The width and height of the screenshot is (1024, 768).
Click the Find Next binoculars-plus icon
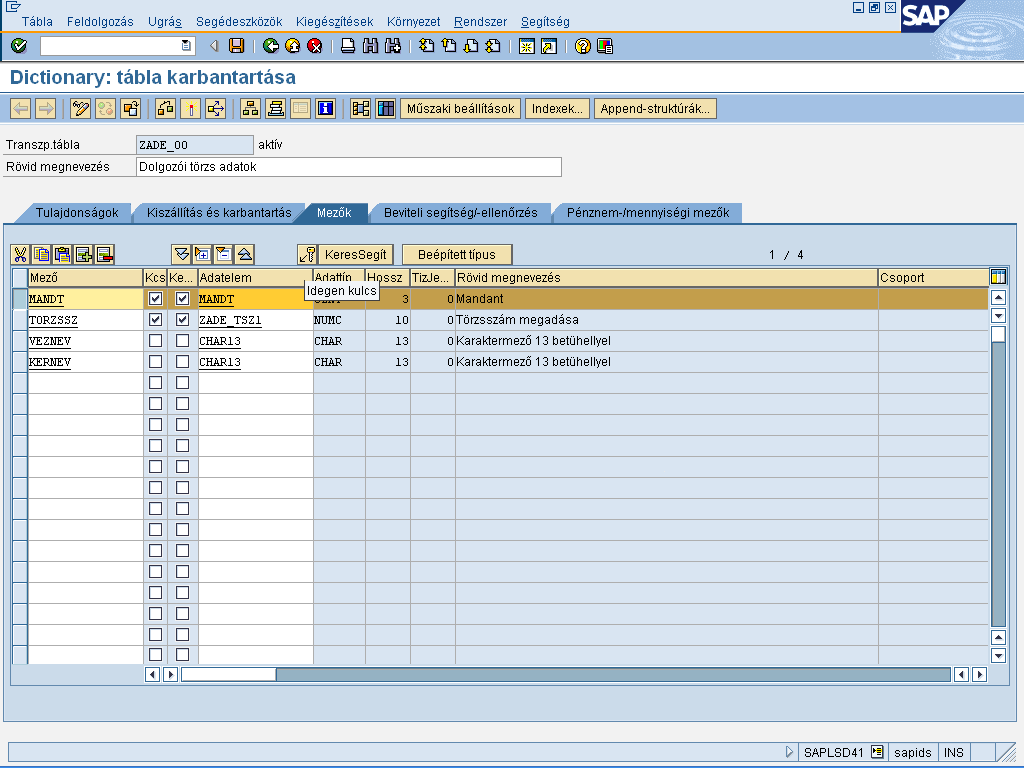392,46
